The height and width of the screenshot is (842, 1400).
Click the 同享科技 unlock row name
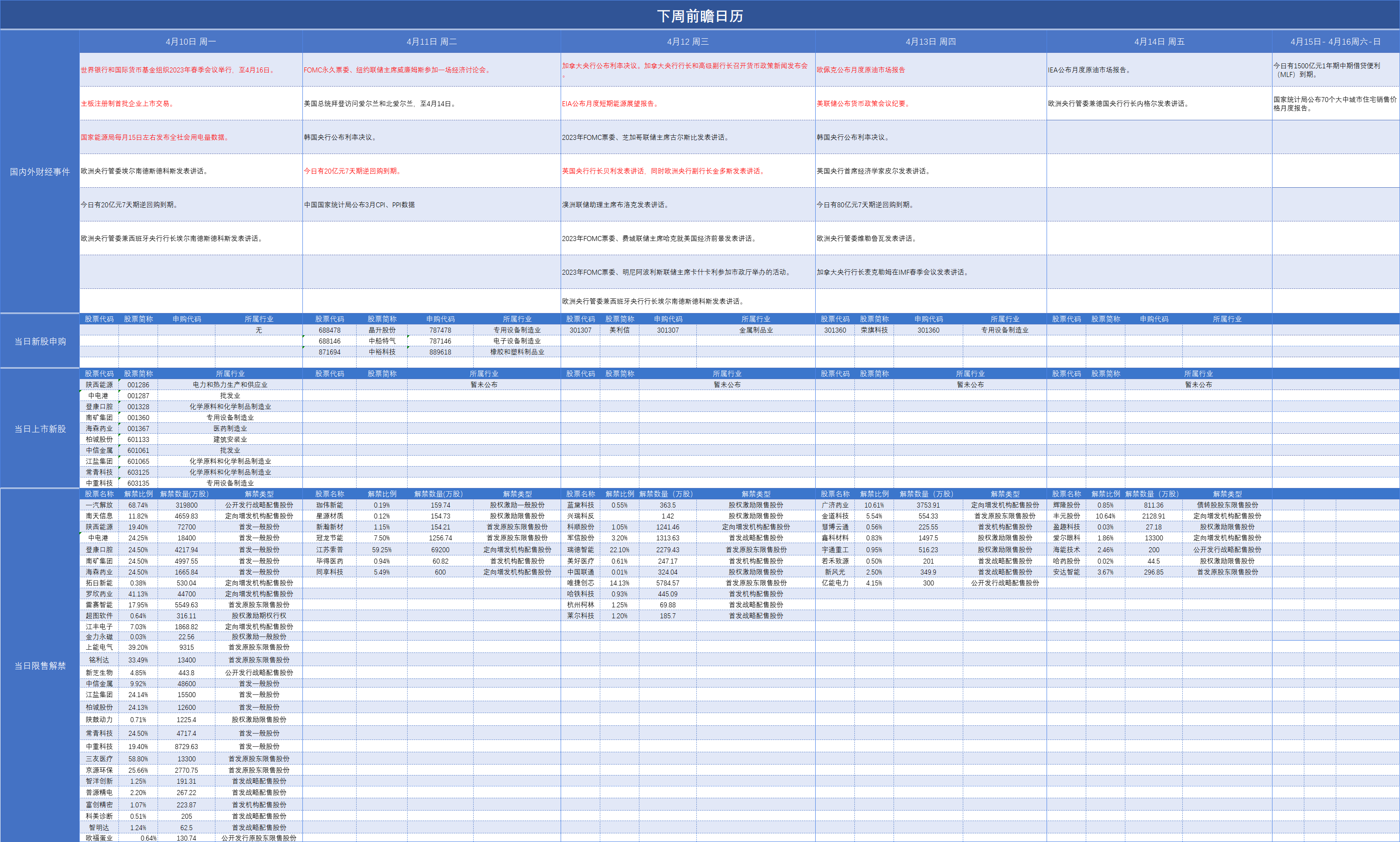pos(329,572)
